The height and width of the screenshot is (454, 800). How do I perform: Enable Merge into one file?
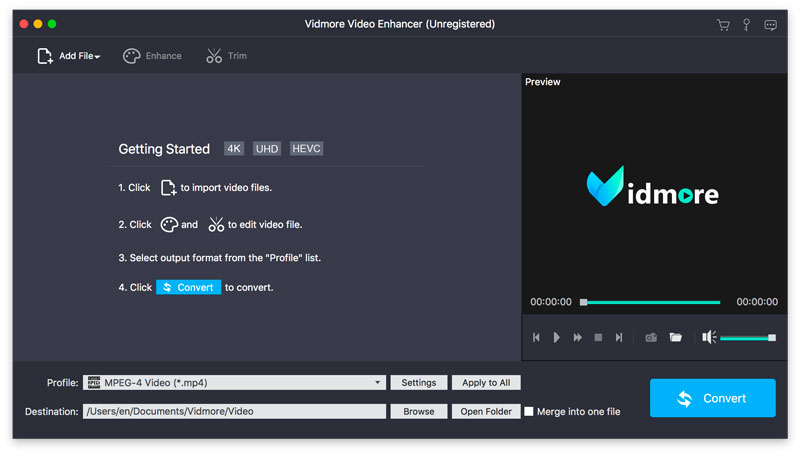[529, 411]
